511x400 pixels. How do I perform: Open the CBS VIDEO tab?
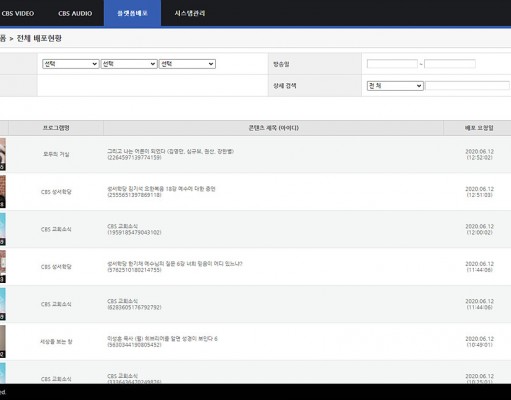[x=18, y=13]
